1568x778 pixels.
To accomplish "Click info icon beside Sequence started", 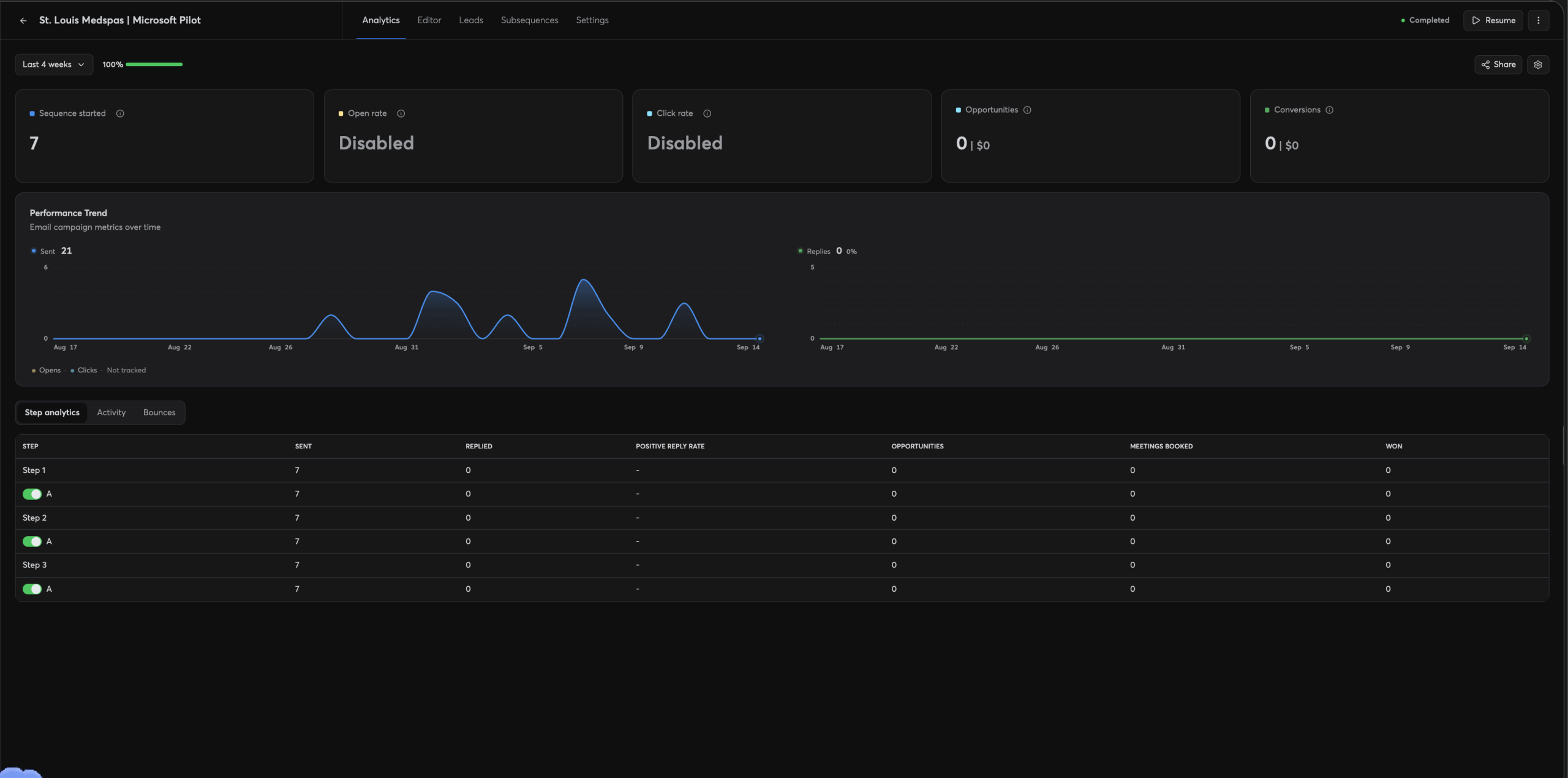I will [120, 113].
